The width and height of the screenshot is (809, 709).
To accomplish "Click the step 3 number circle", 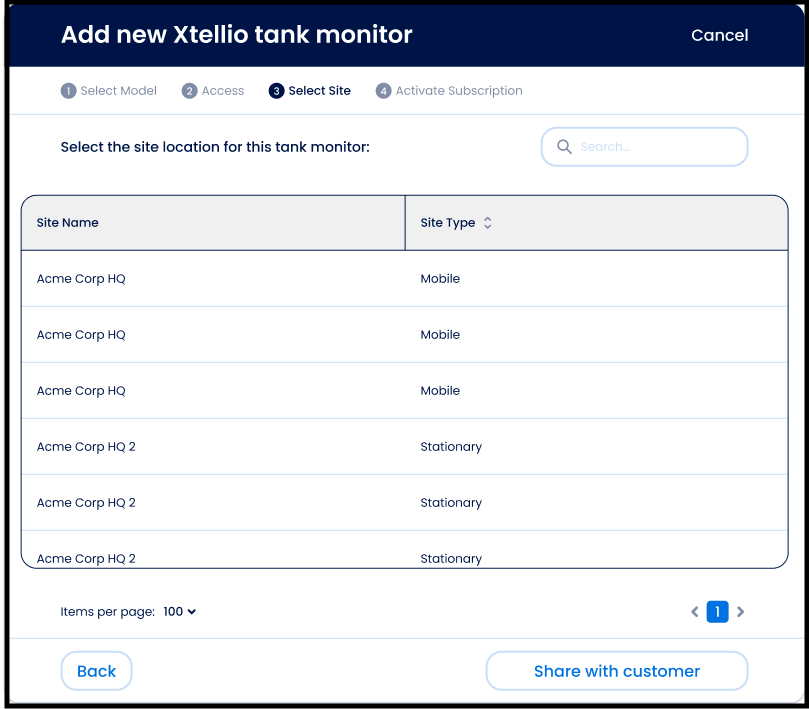I will 276,91.
